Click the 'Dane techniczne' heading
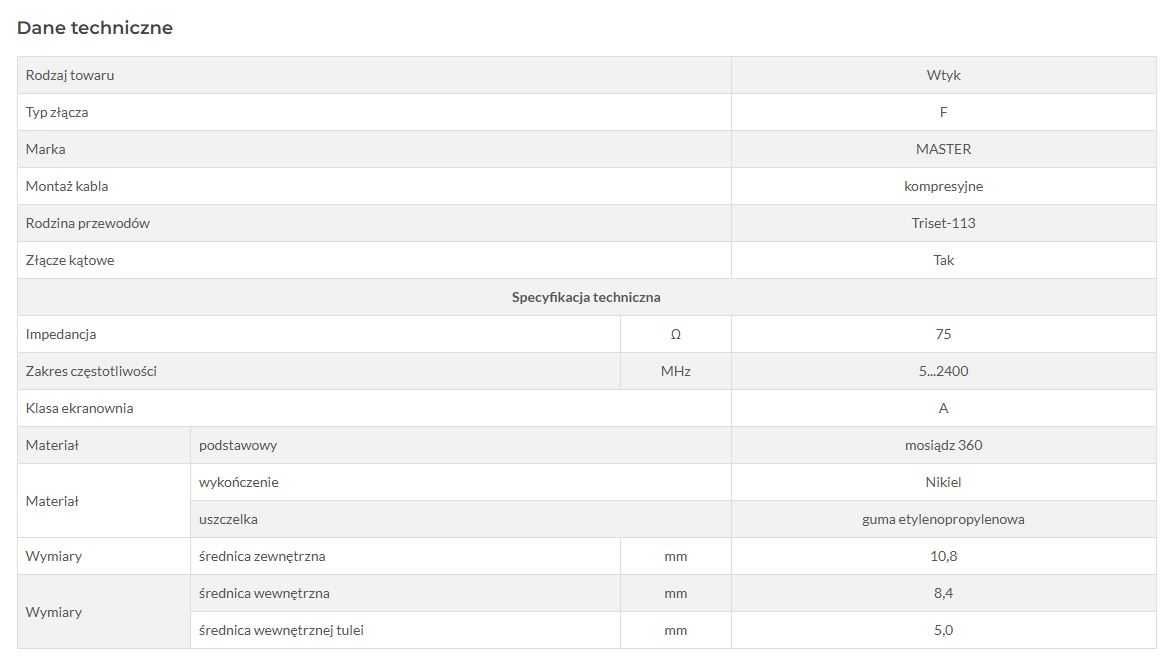The width and height of the screenshot is (1172, 668). point(95,28)
